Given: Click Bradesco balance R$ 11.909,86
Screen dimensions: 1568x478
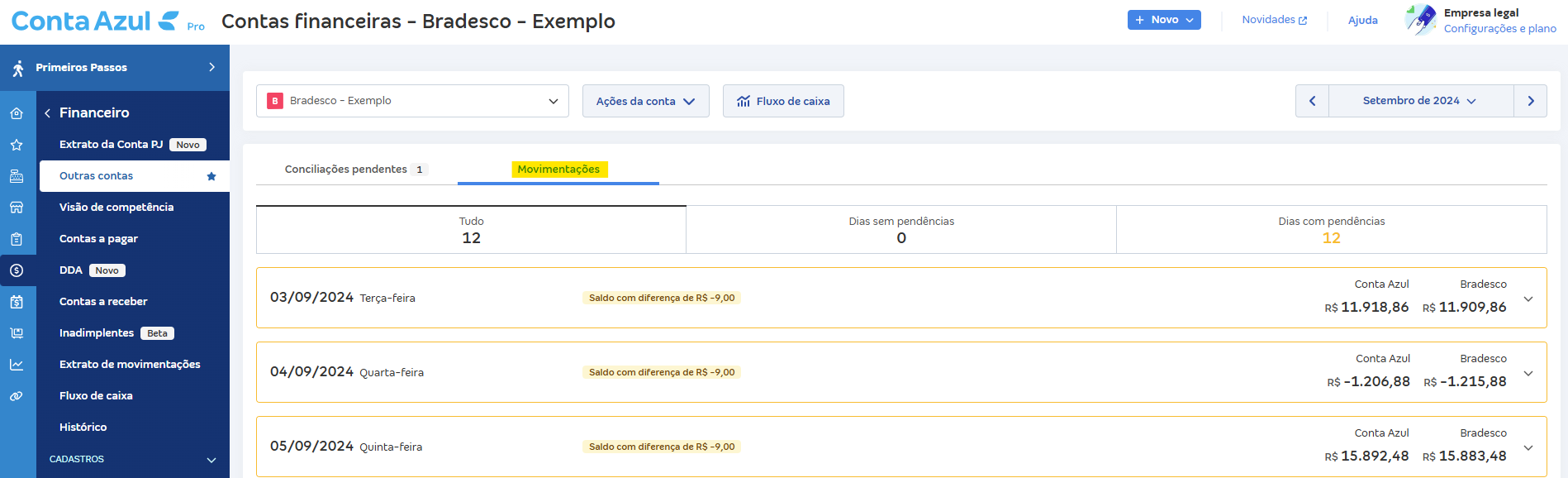Looking at the screenshot, I should click(x=1465, y=308).
